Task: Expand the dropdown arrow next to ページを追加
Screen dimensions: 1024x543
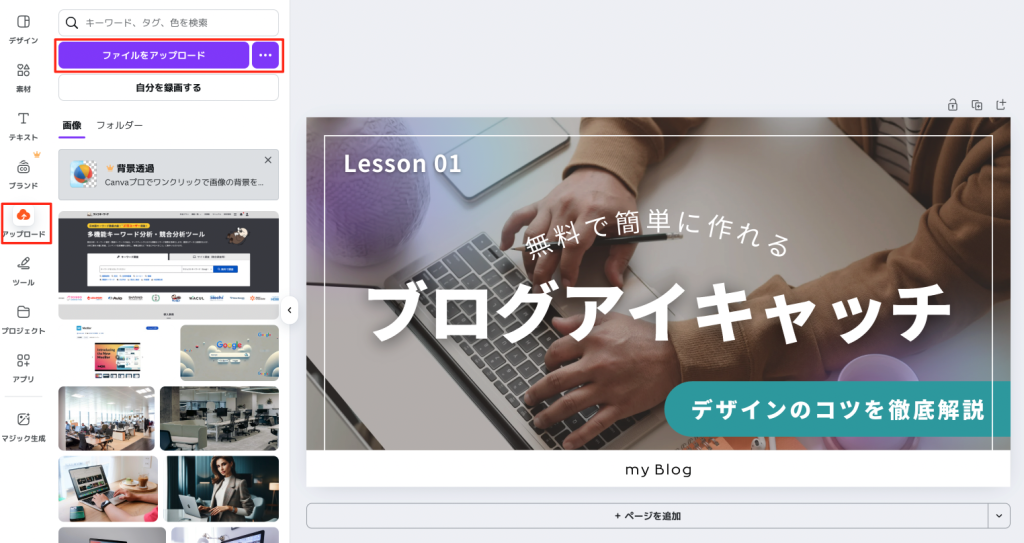Action: 999,516
